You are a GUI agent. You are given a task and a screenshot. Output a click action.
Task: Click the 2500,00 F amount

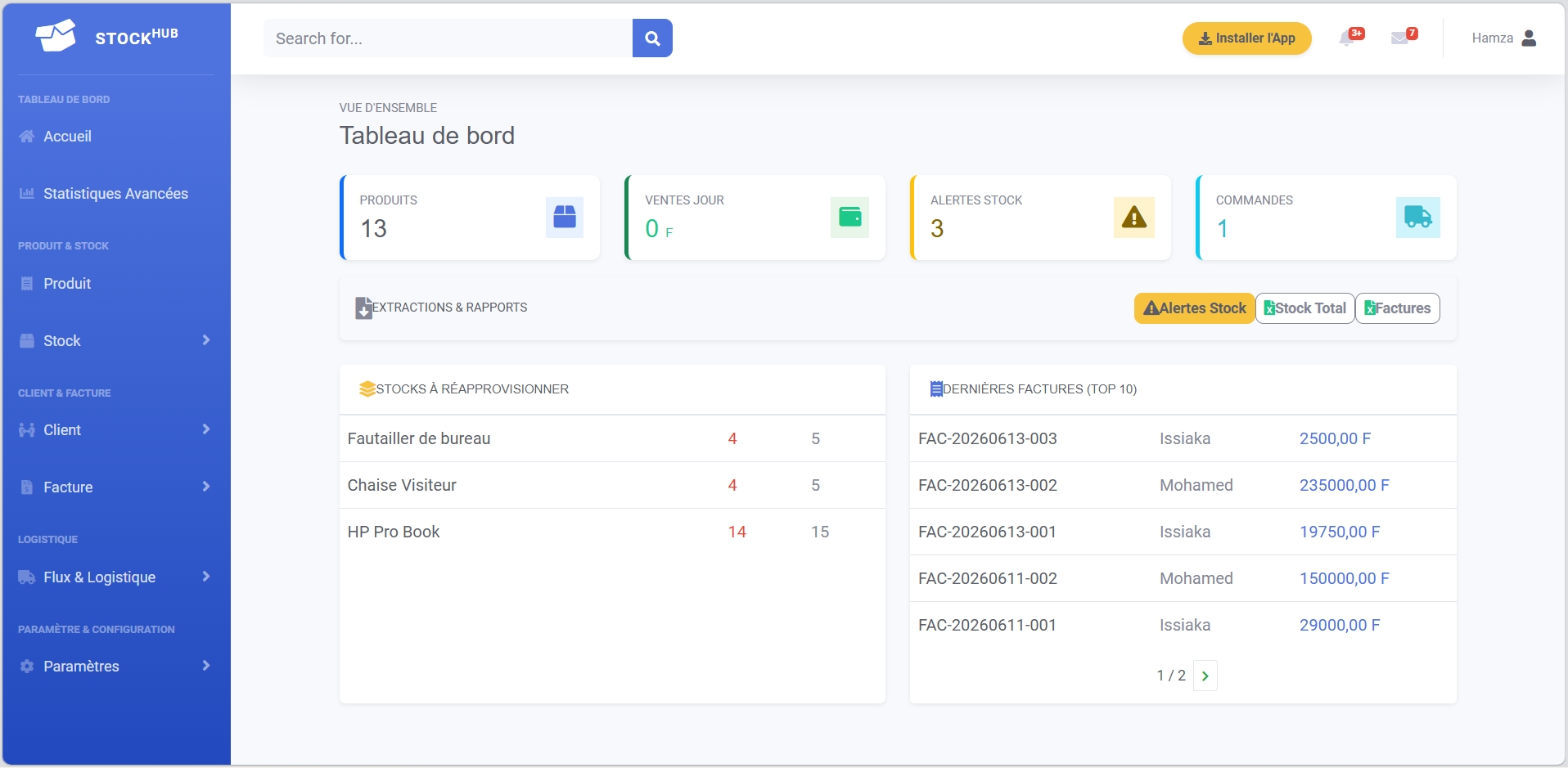(x=1335, y=439)
